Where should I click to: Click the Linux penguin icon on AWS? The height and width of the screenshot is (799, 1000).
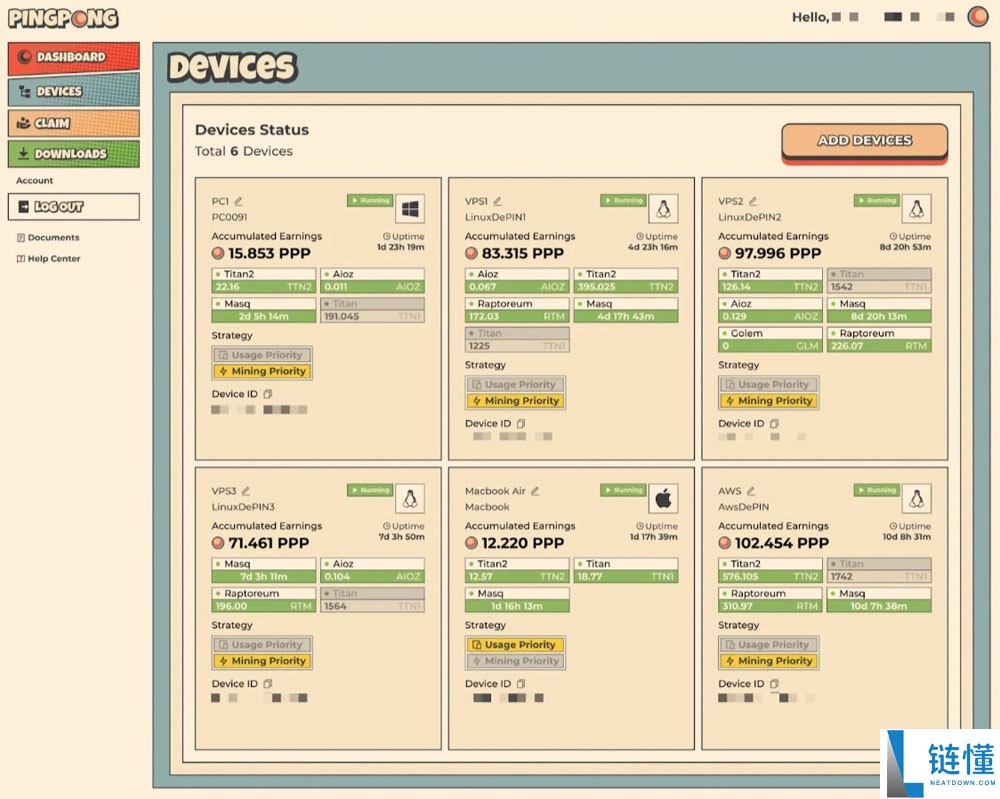pyautogui.click(x=916, y=498)
